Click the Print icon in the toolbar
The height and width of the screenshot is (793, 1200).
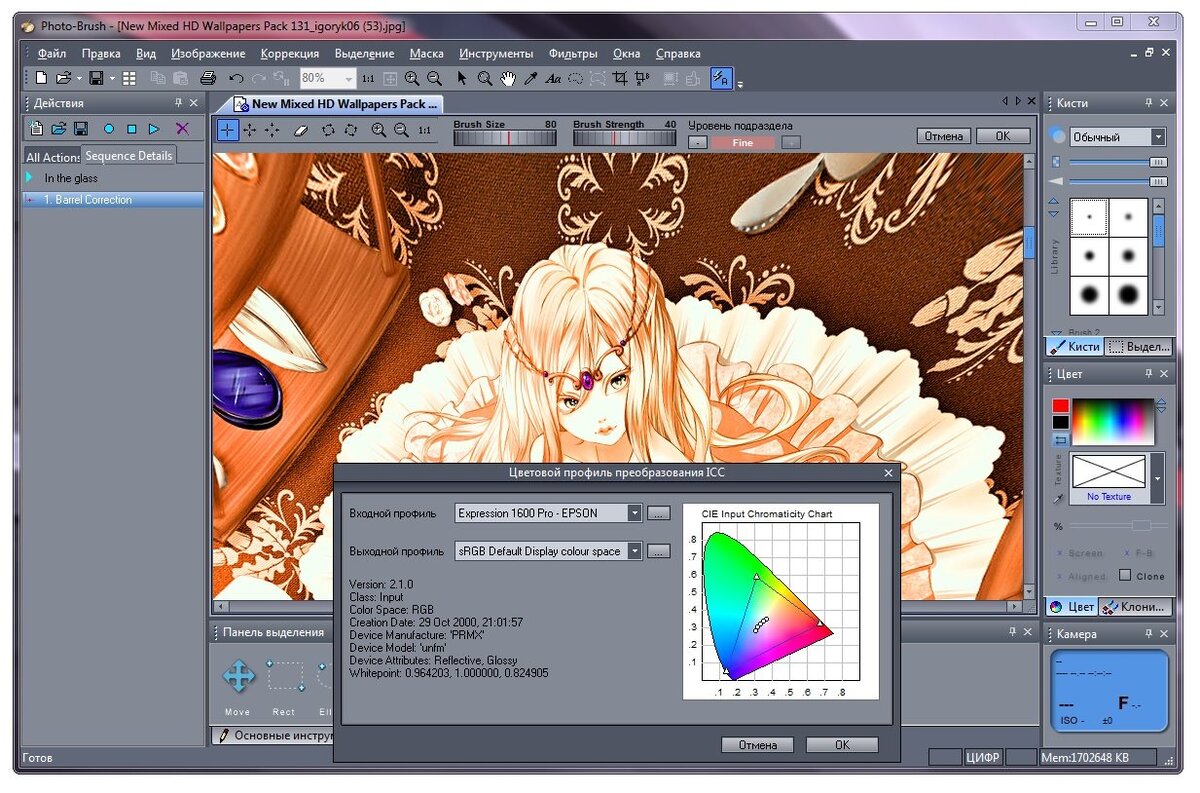pos(208,78)
